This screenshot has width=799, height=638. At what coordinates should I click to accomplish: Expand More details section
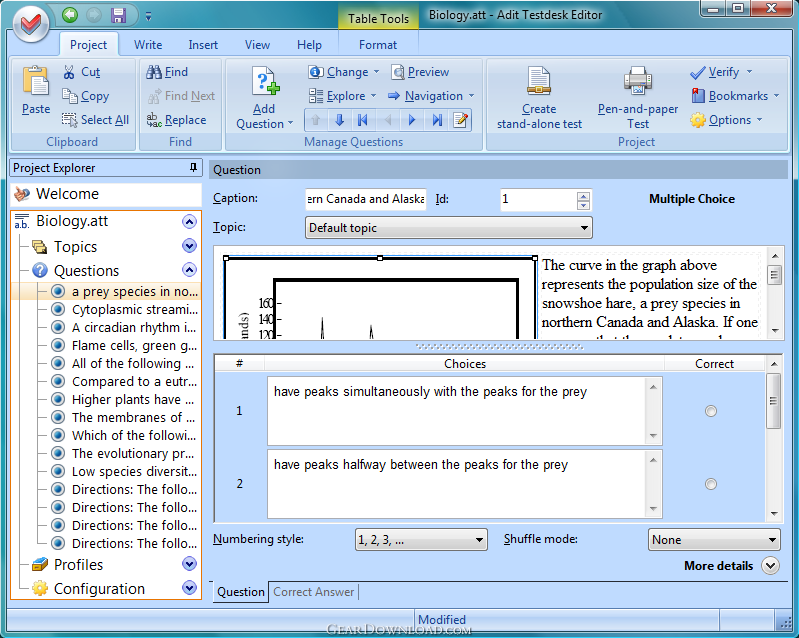pos(769,566)
